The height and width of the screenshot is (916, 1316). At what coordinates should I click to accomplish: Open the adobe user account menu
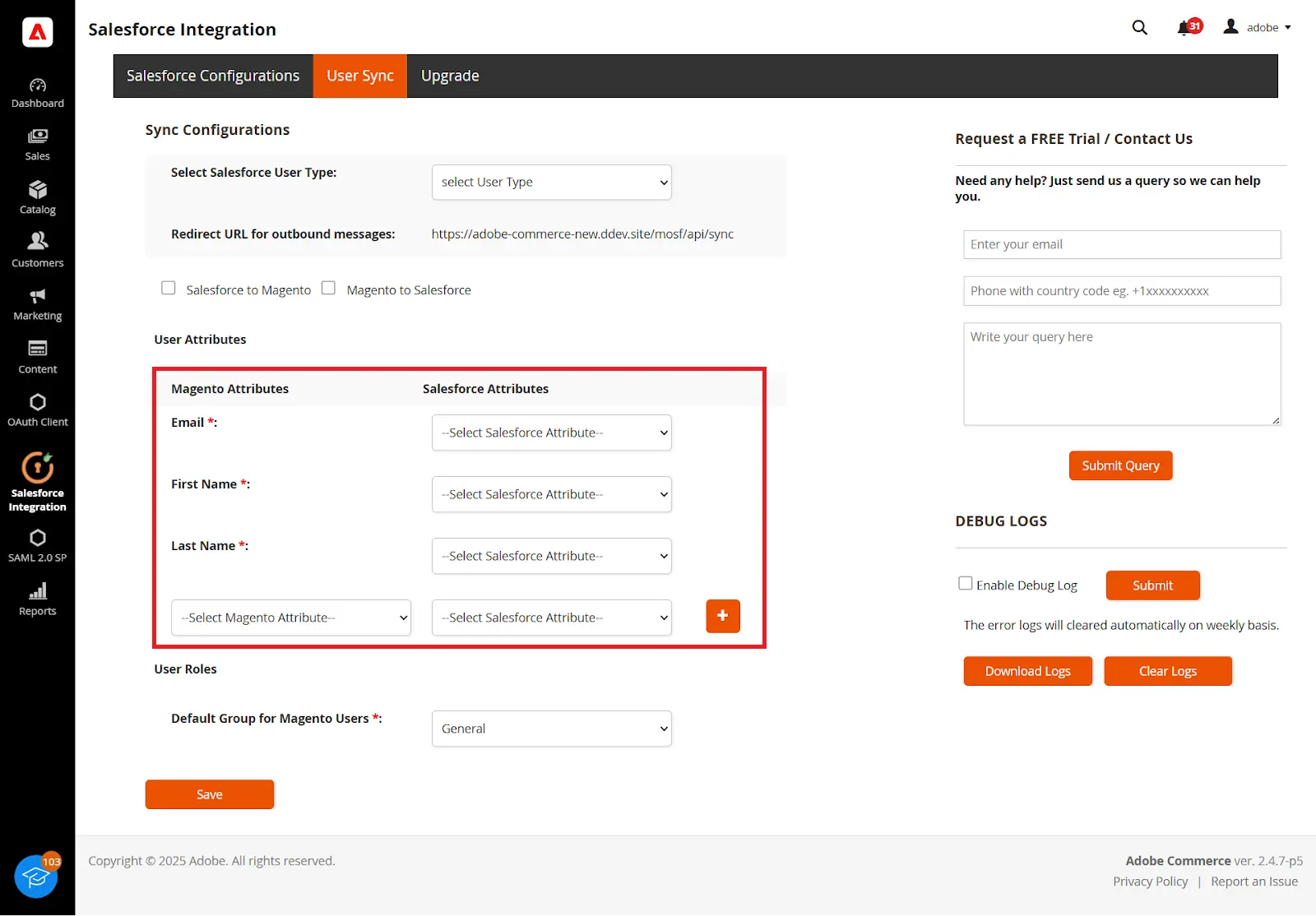click(x=1257, y=27)
